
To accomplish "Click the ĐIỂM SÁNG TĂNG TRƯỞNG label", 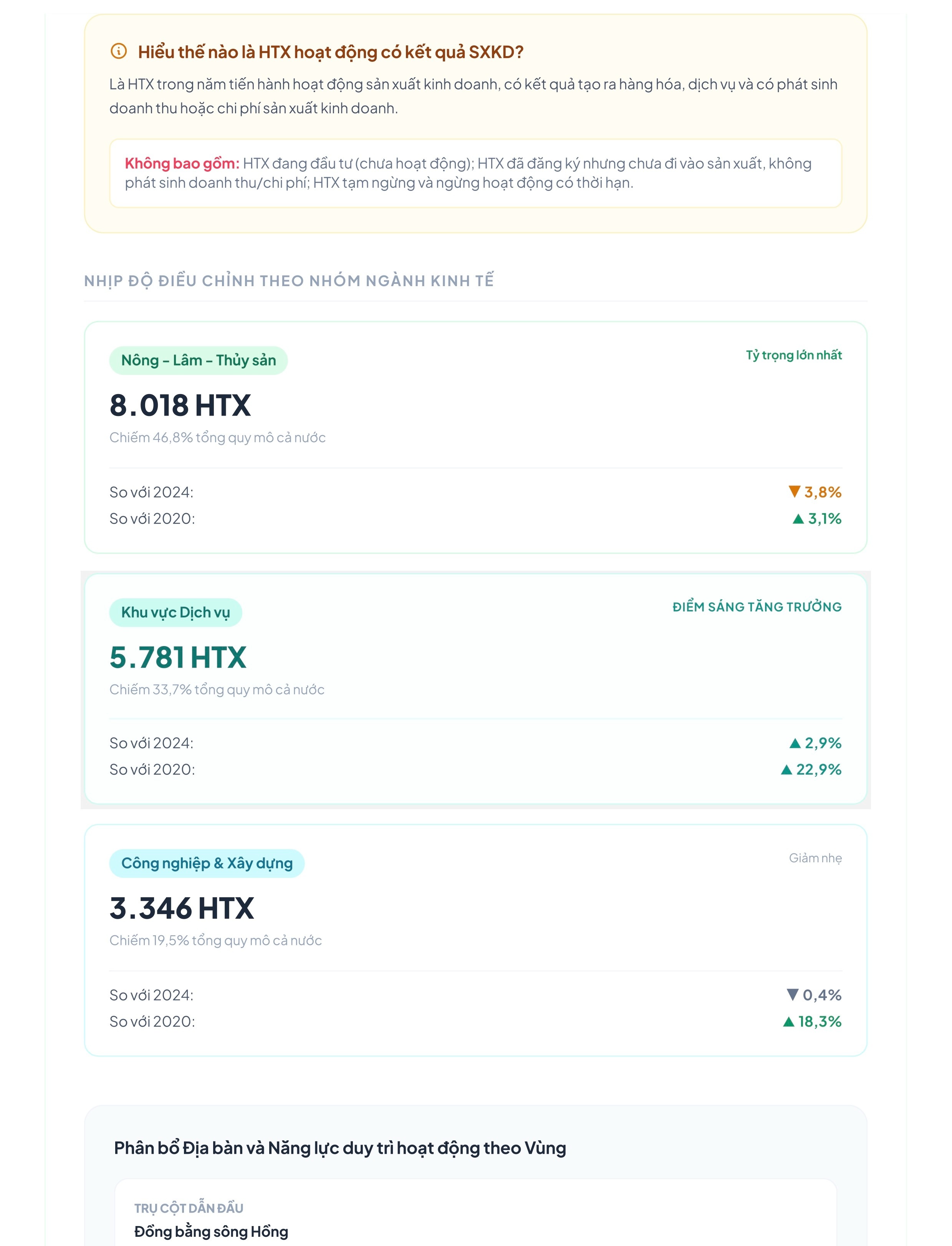I will (x=757, y=607).
